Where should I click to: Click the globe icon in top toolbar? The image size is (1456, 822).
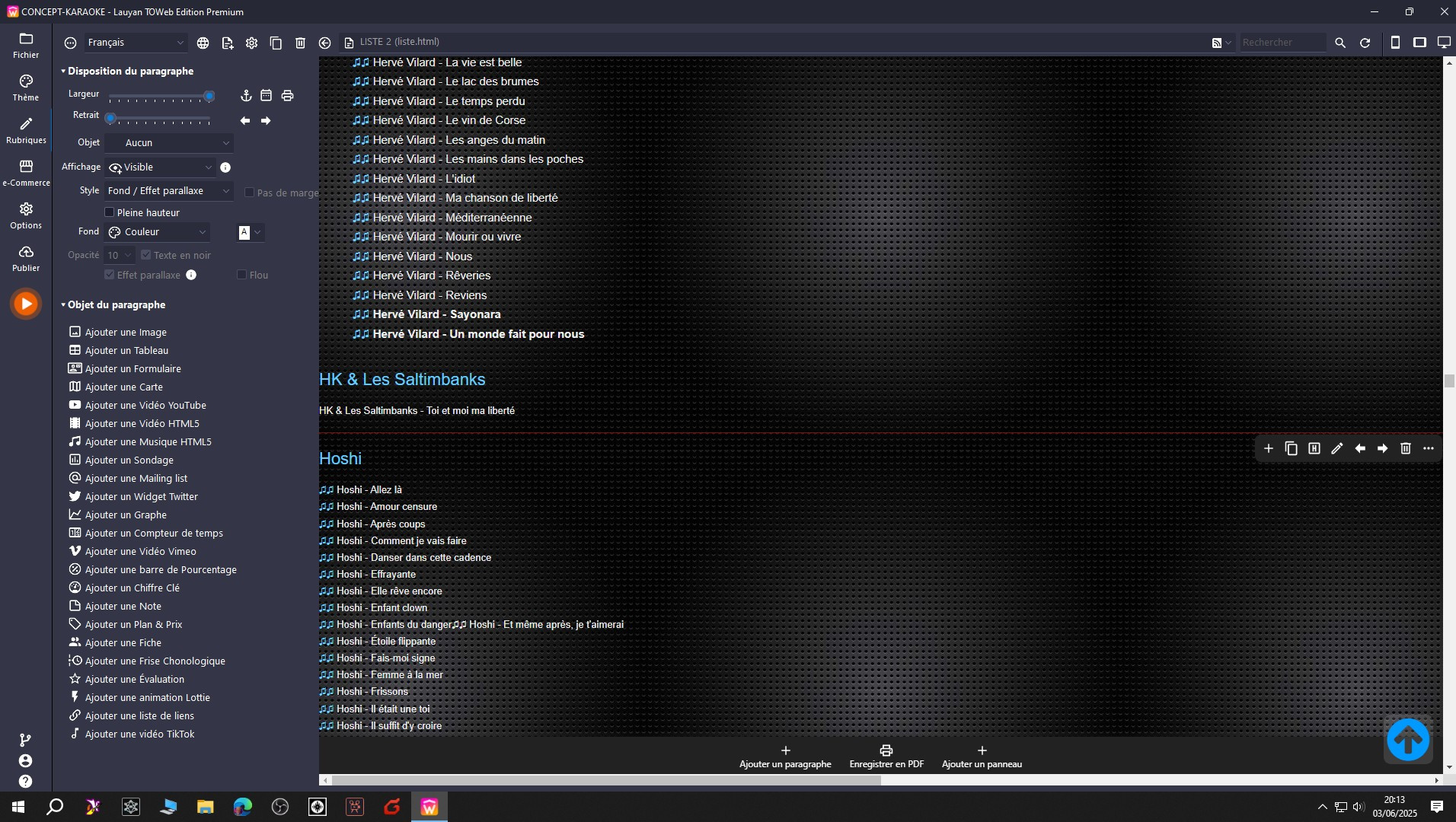pyautogui.click(x=203, y=43)
